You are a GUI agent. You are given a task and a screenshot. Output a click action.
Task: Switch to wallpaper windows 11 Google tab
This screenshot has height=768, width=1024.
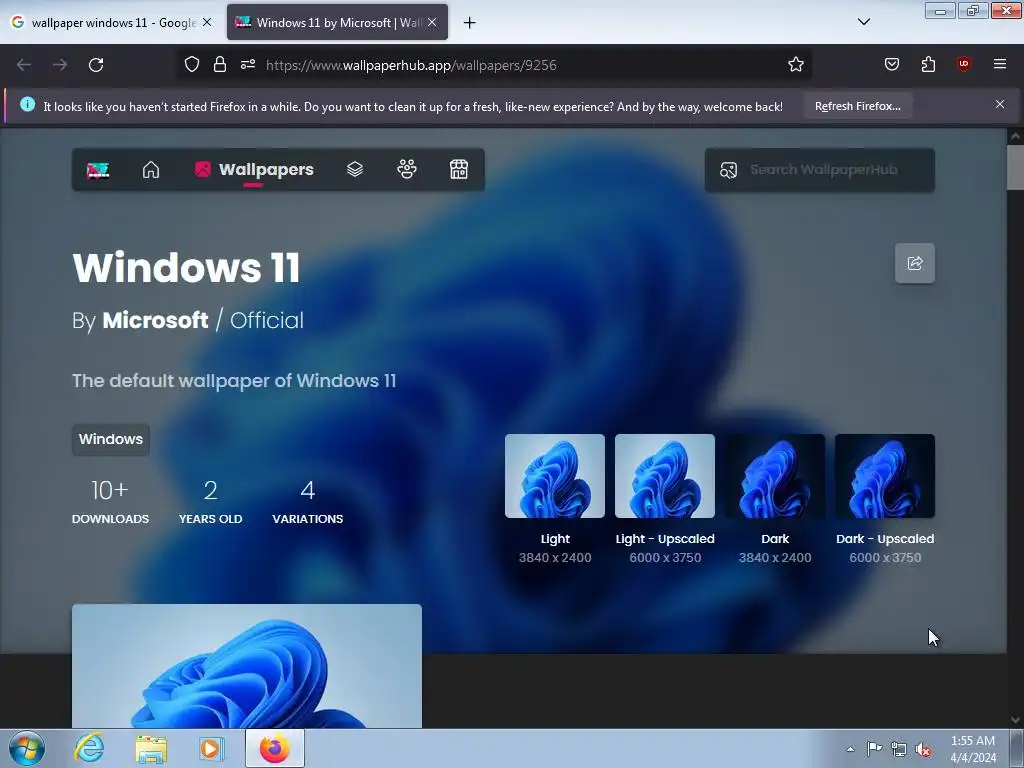[x=112, y=23]
